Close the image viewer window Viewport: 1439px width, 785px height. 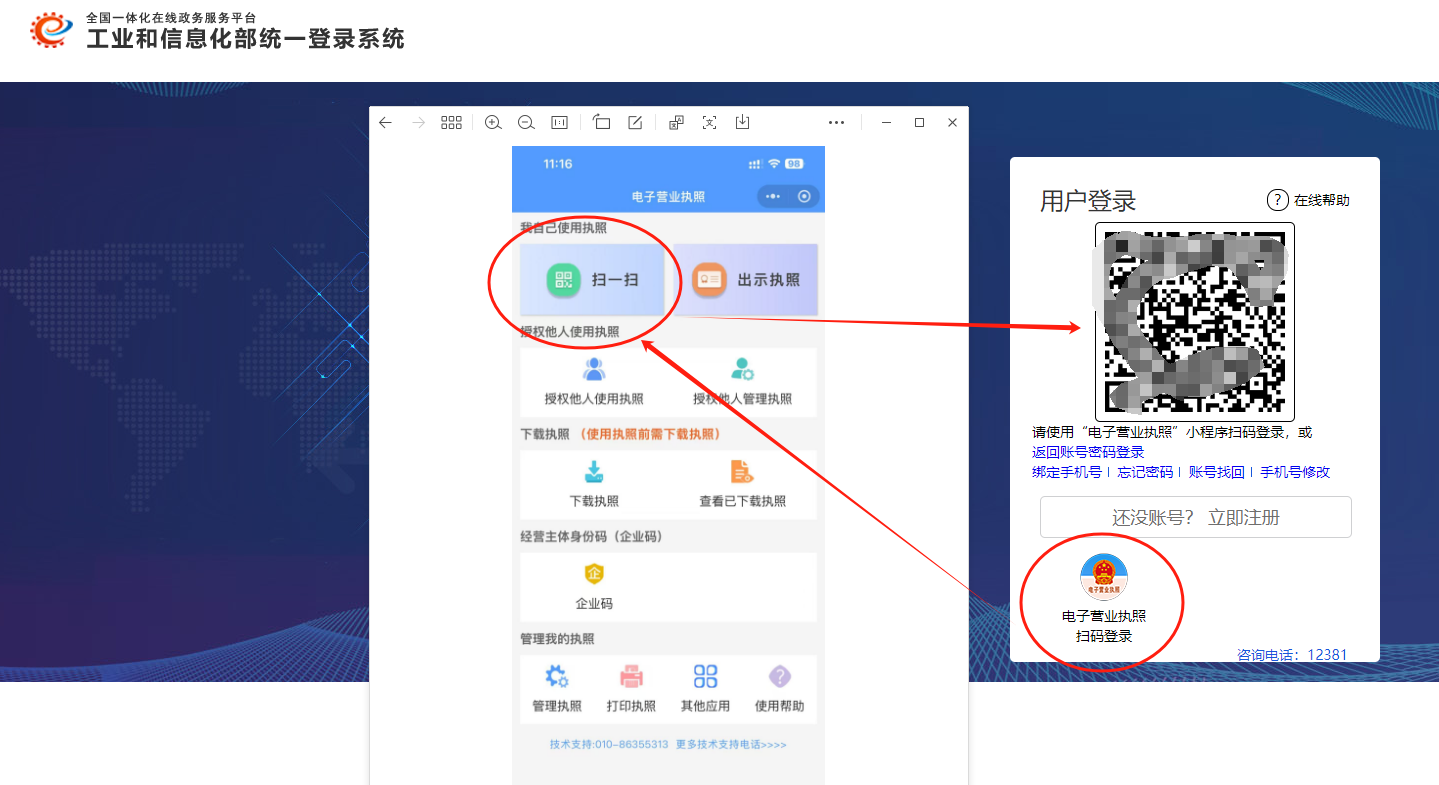952,122
